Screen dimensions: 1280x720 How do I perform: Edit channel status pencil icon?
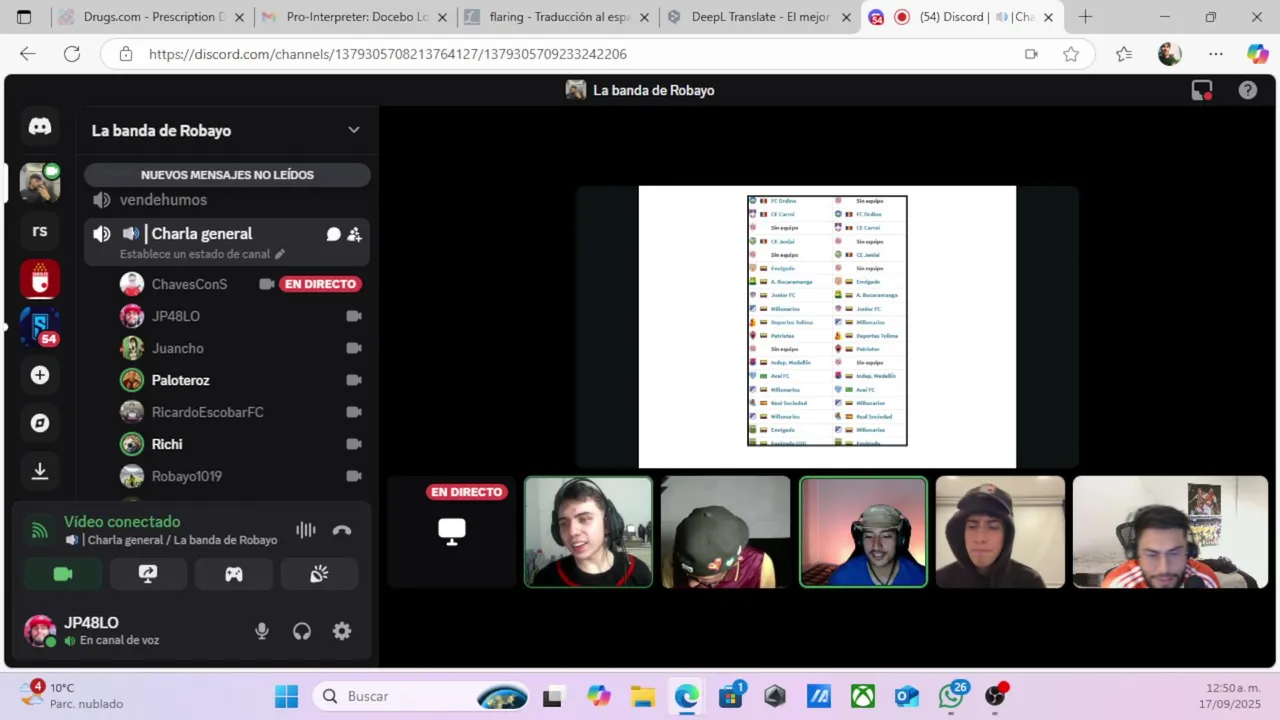[x=280, y=254]
